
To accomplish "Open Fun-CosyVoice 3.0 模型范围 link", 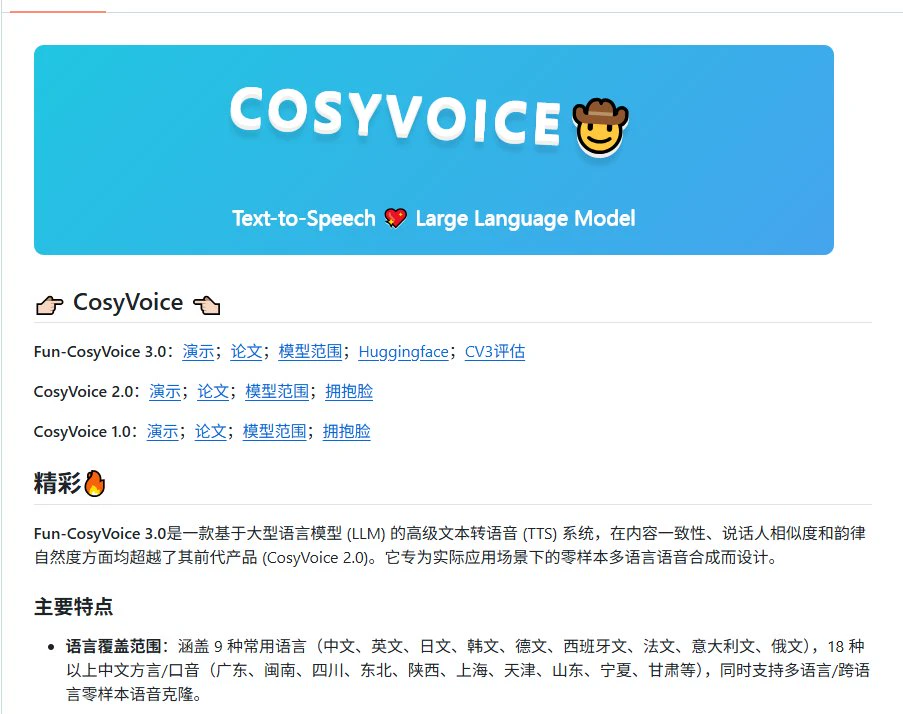I will [310, 352].
